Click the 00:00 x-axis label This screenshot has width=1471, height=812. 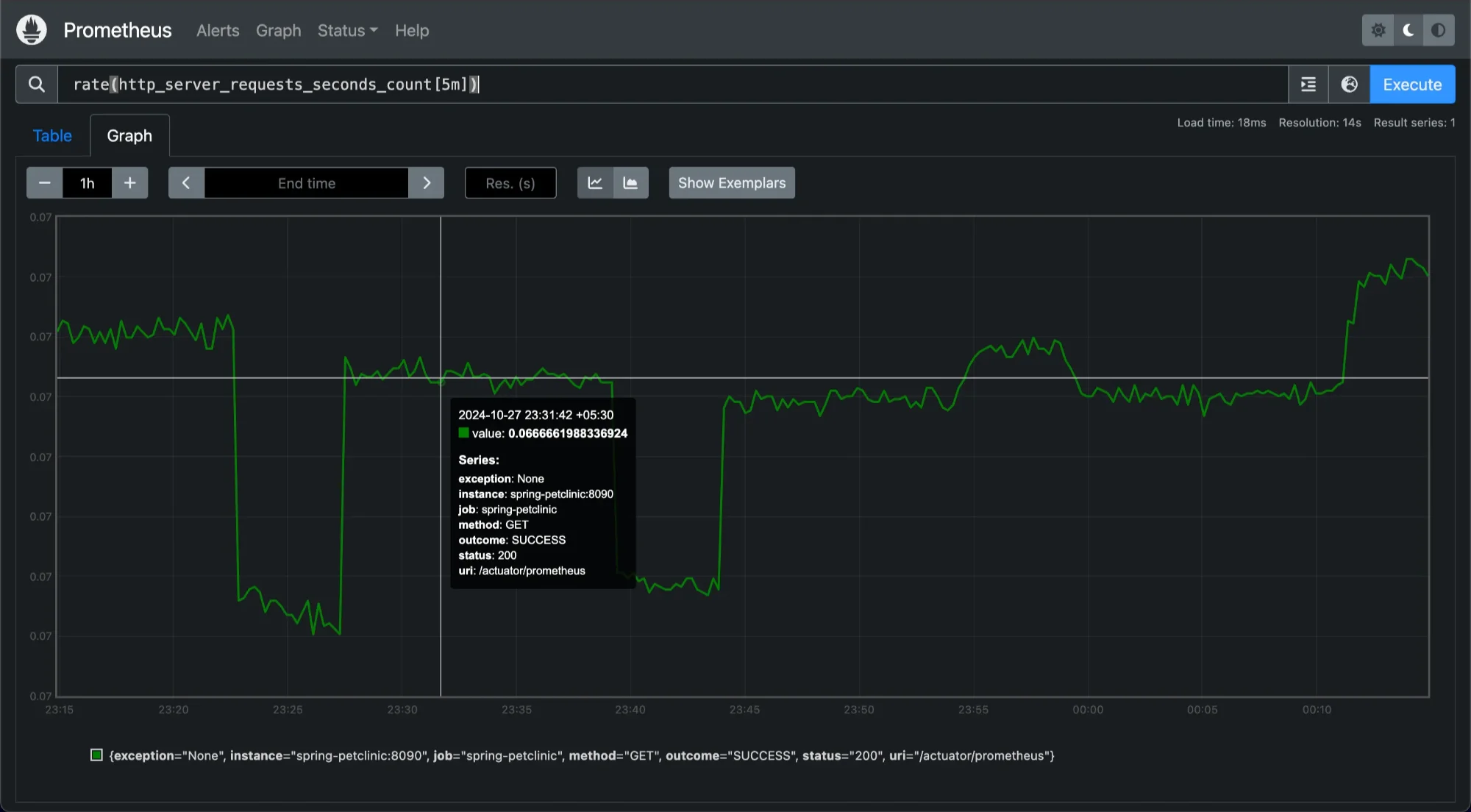(1088, 710)
